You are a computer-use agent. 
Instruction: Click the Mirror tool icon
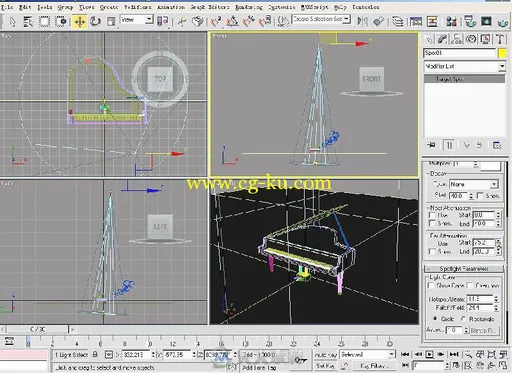click(x=362, y=22)
